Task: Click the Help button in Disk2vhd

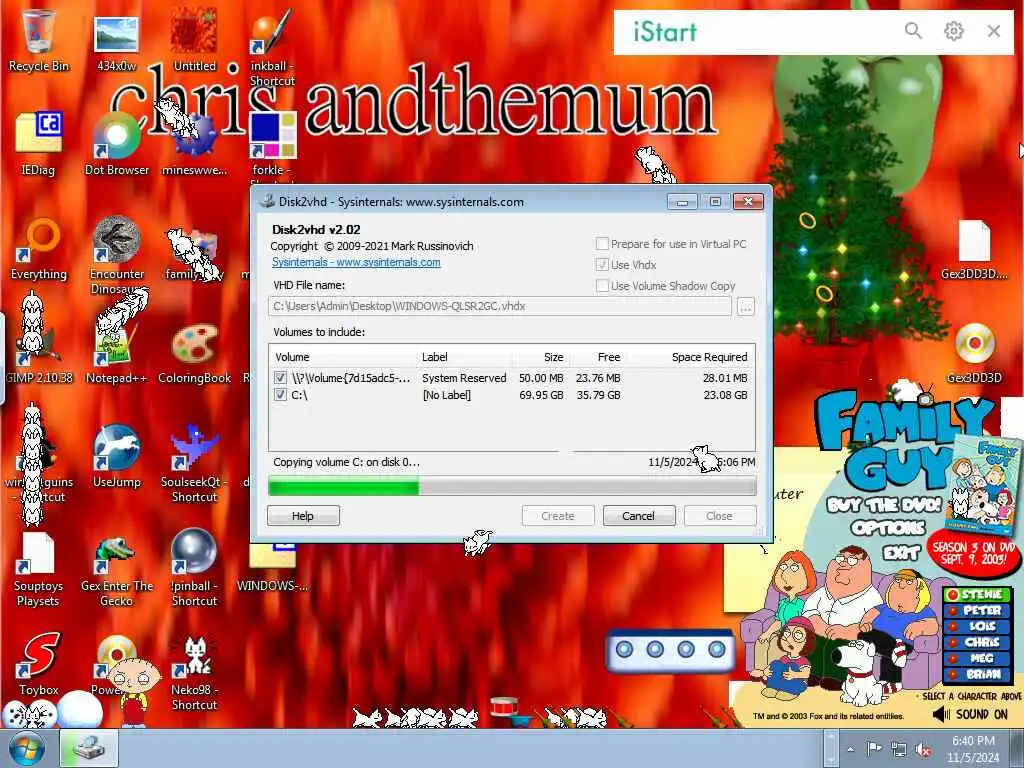Action: (x=303, y=515)
